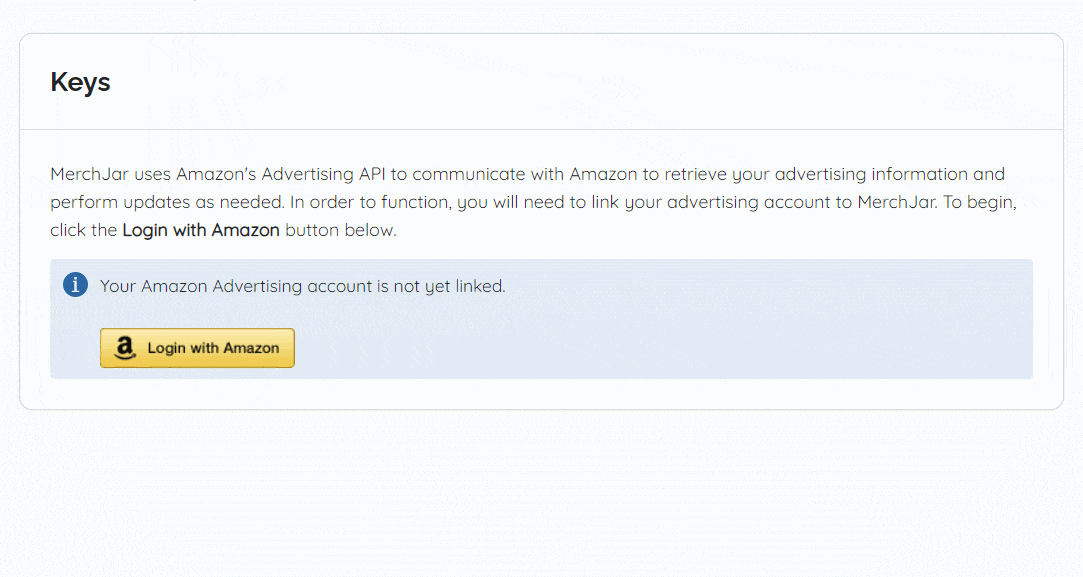Click the empty header area right of Keys

click(587, 82)
